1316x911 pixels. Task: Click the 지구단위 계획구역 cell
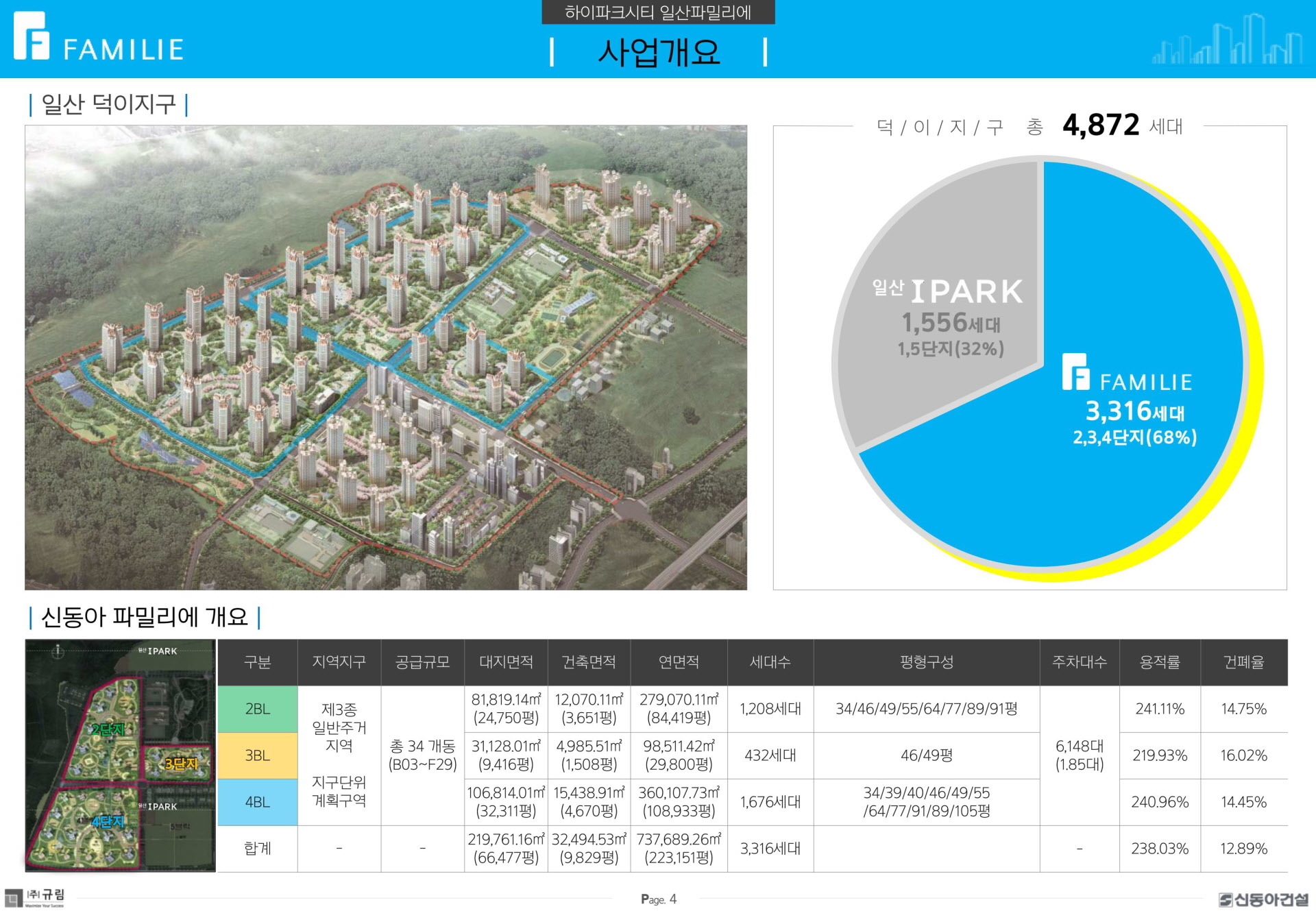339,791
